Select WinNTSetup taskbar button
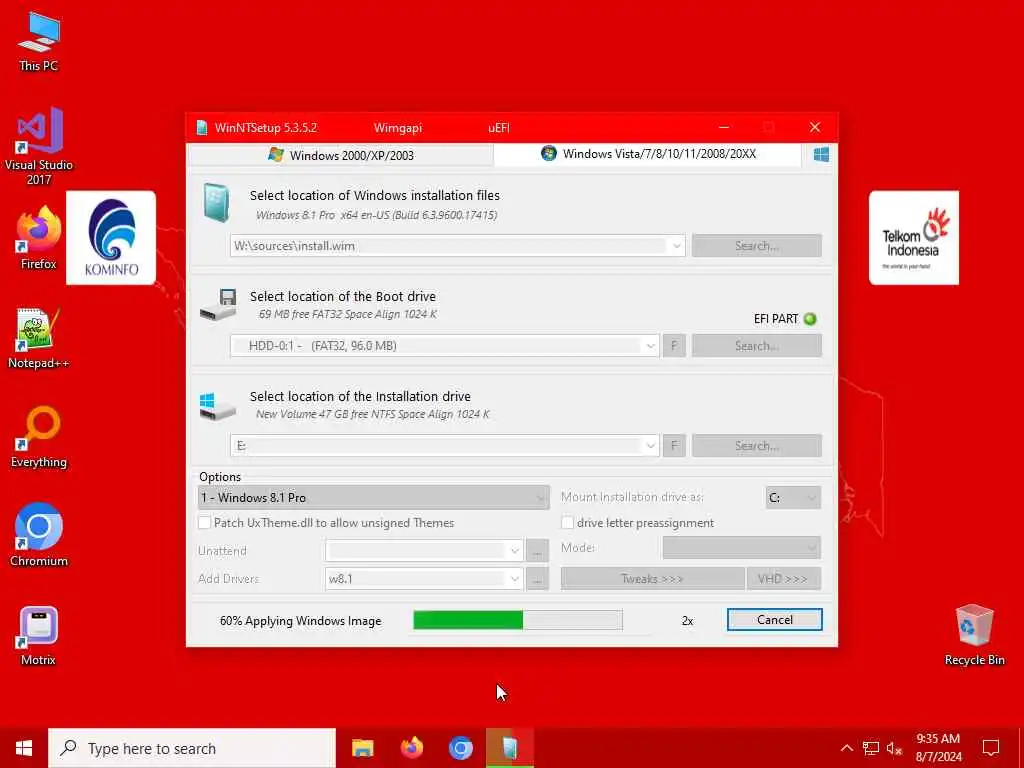This screenshot has height=768, width=1024. pos(510,748)
